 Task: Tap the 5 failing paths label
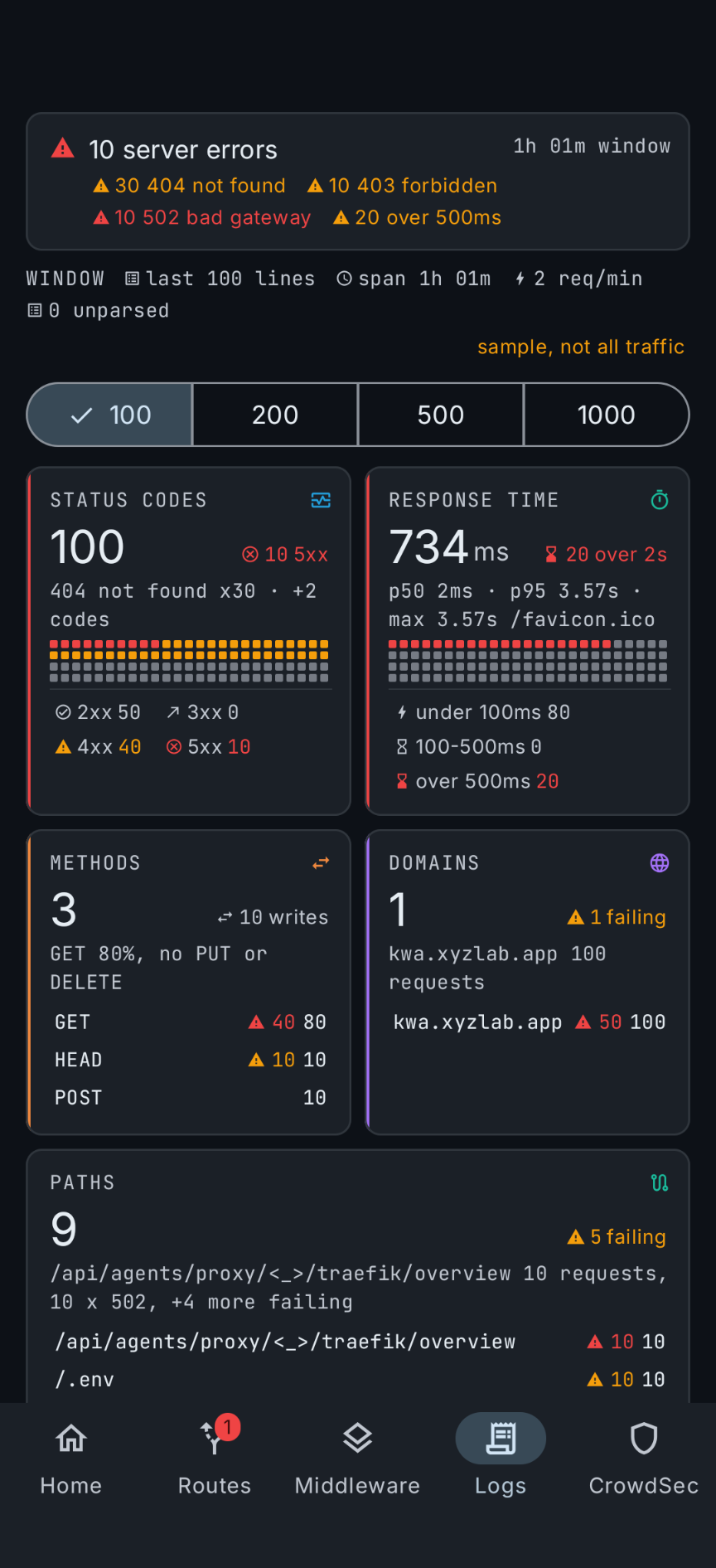(617, 1236)
